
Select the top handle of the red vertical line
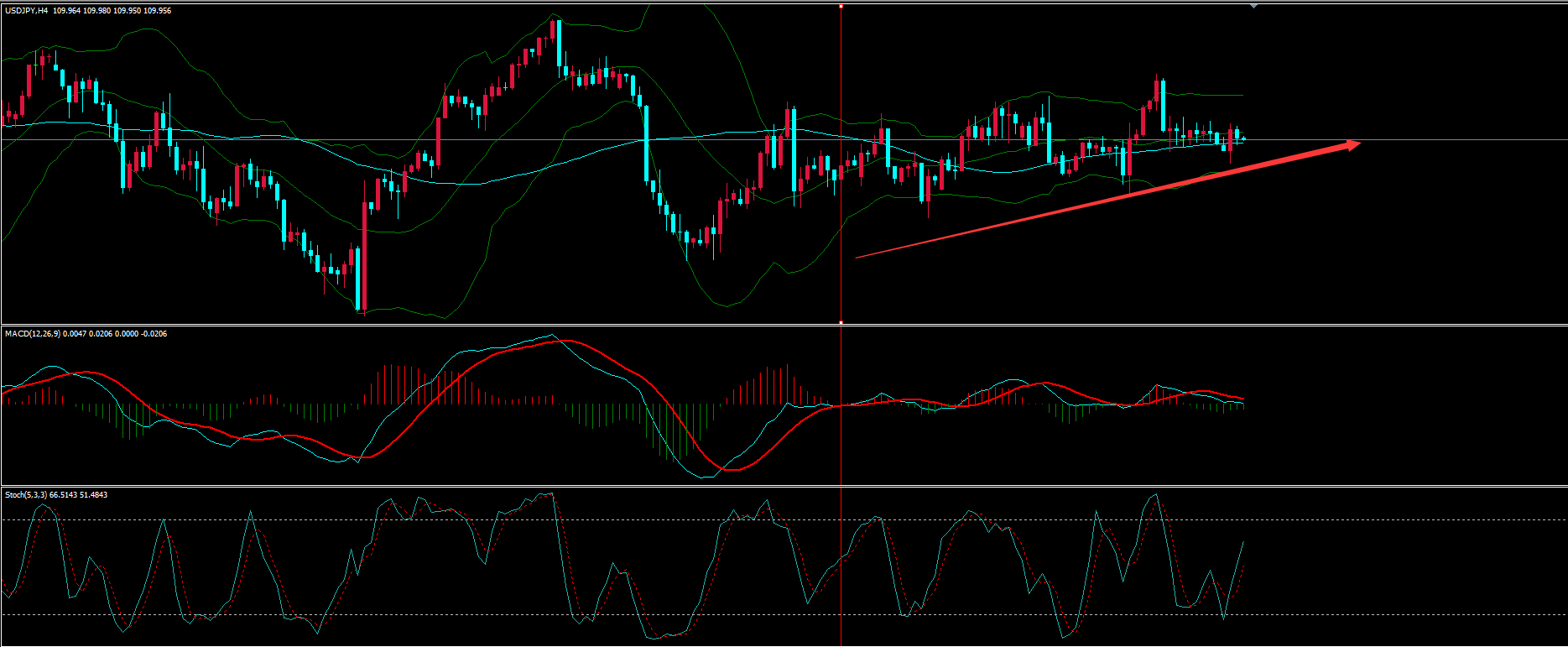coord(841,6)
